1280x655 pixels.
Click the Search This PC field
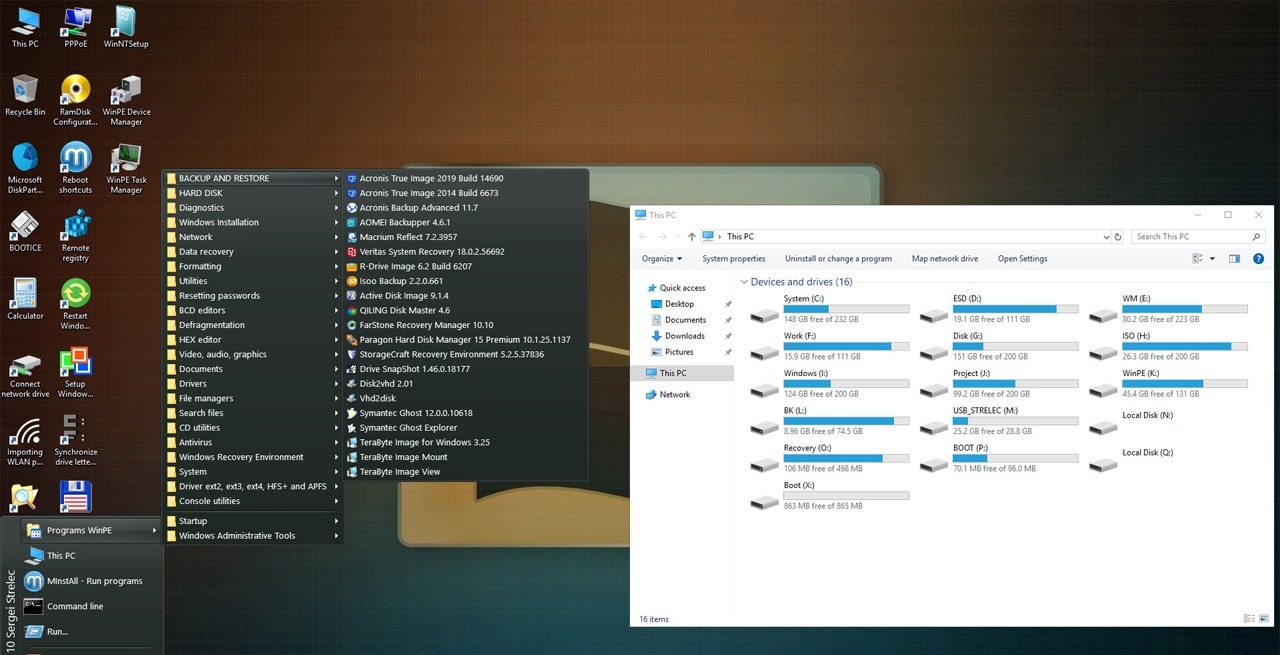[1198, 237]
